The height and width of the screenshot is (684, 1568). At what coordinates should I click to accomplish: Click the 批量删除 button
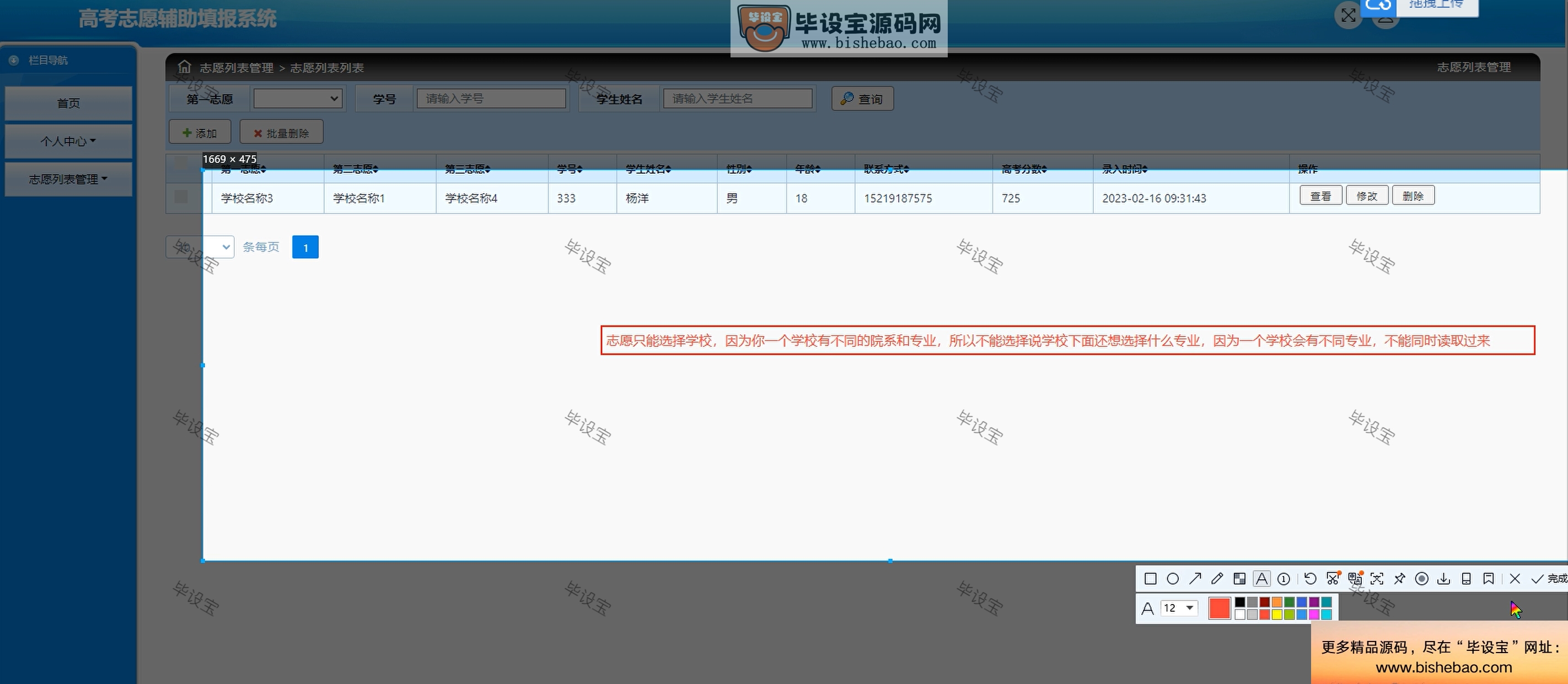(281, 132)
